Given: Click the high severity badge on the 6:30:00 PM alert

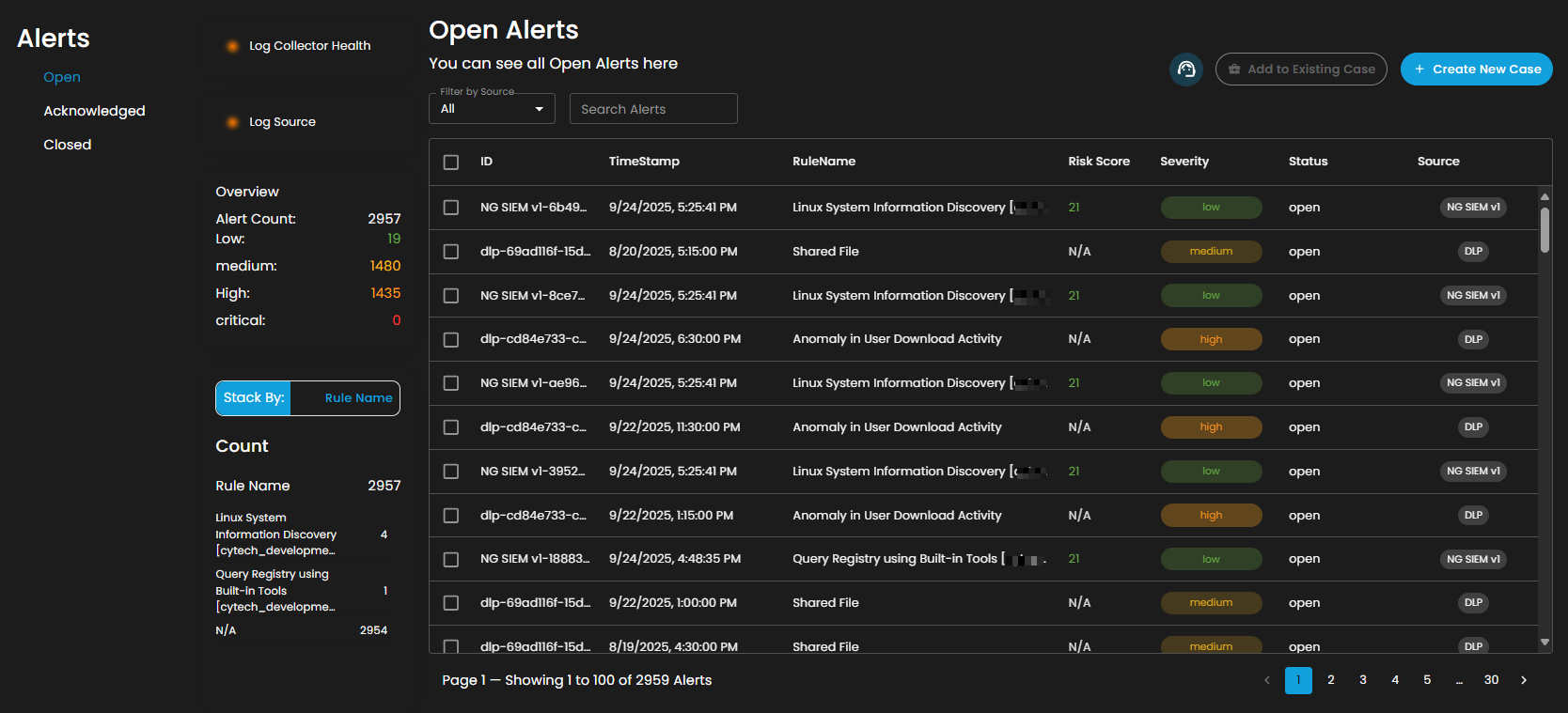Looking at the screenshot, I should (x=1211, y=339).
